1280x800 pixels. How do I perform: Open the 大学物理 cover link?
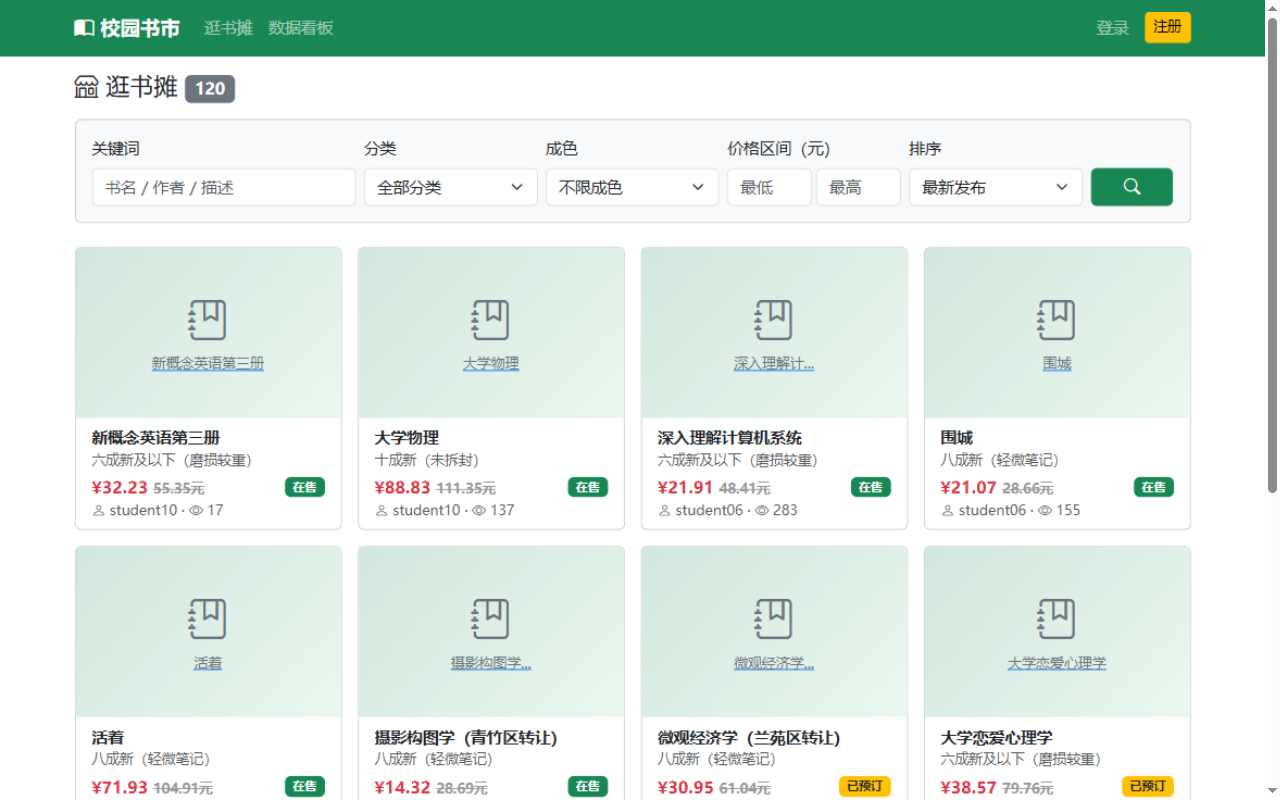click(491, 364)
